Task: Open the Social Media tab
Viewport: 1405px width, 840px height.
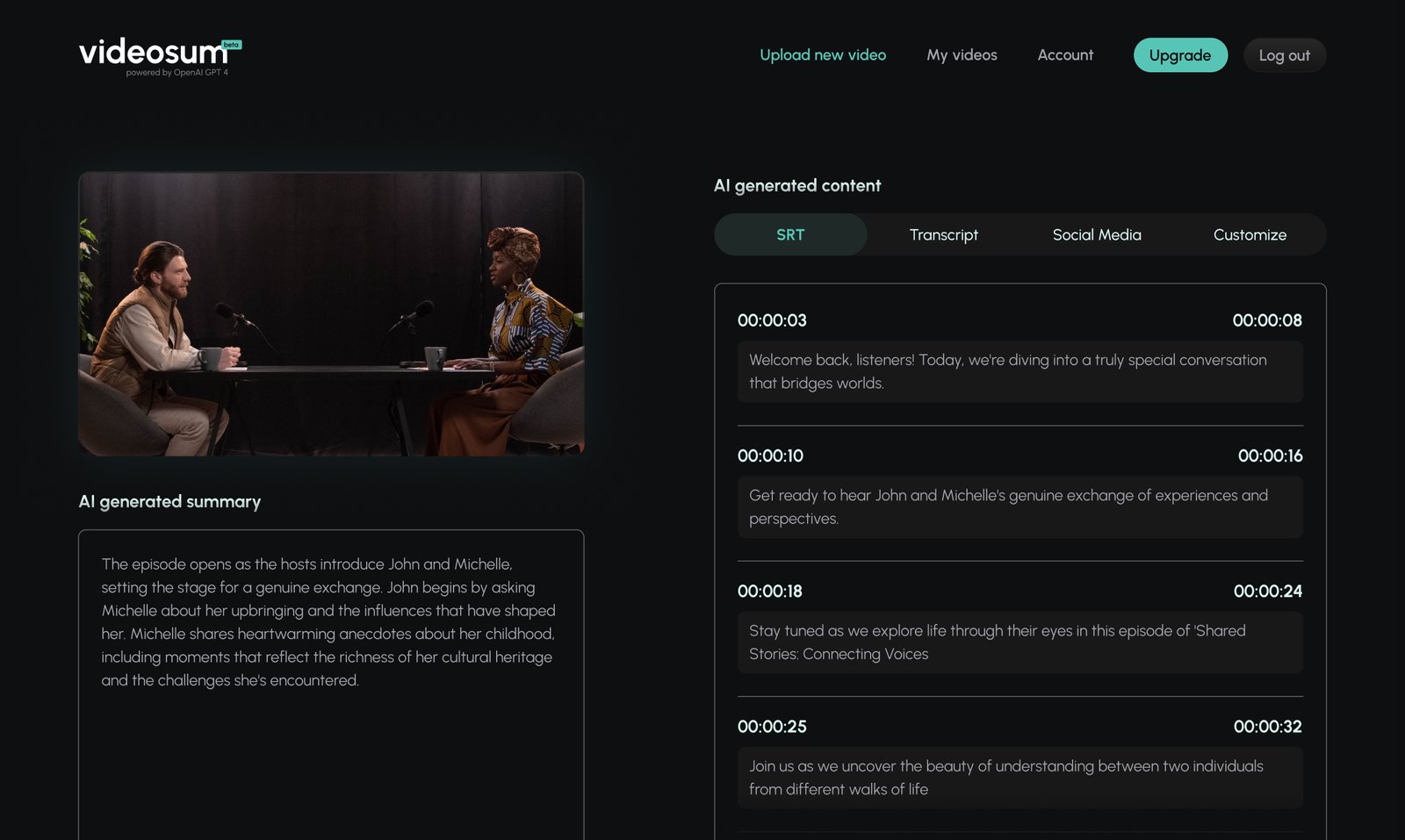Action: pyautogui.click(x=1096, y=234)
